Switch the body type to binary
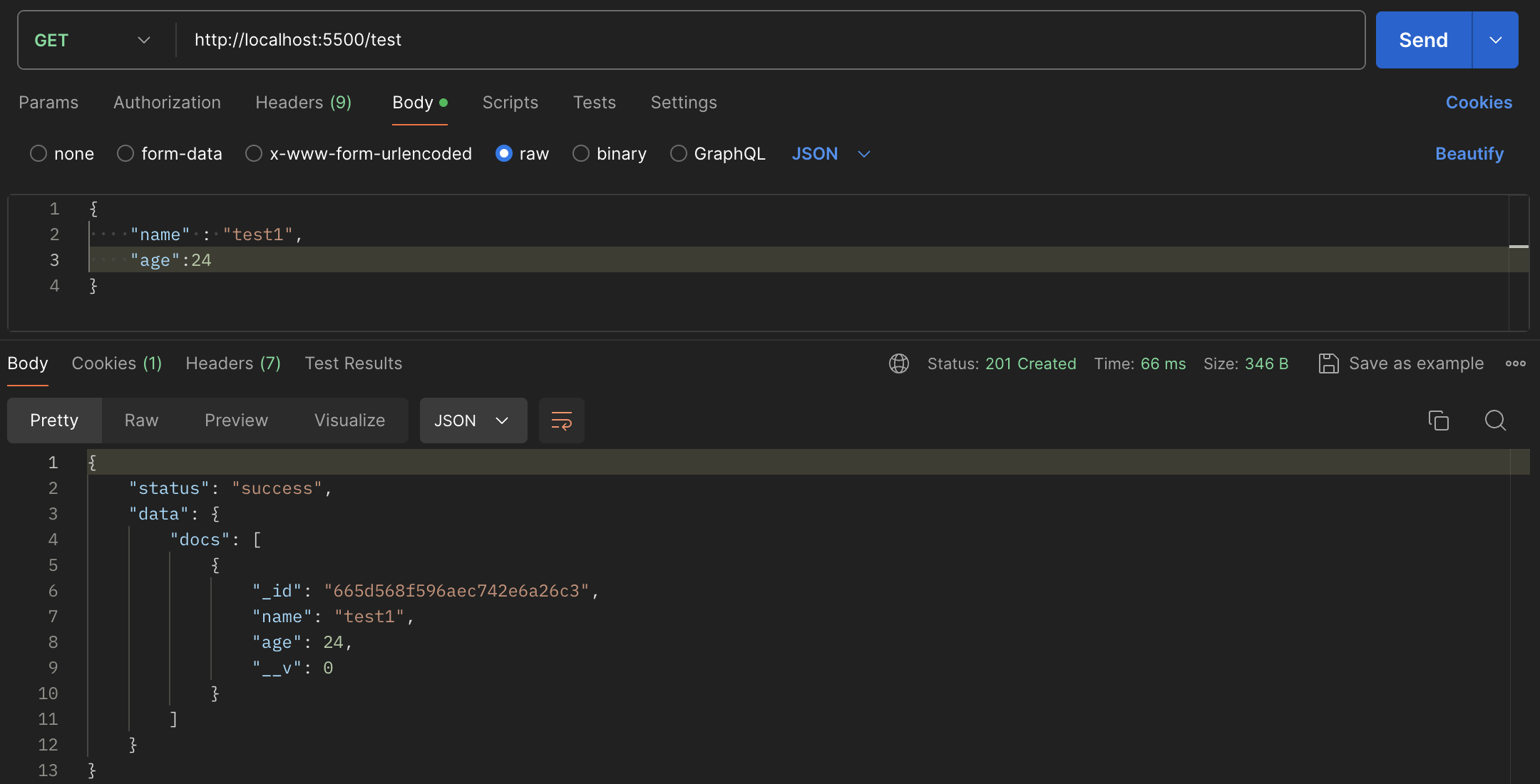This screenshot has height=784, width=1540. (x=581, y=154)
